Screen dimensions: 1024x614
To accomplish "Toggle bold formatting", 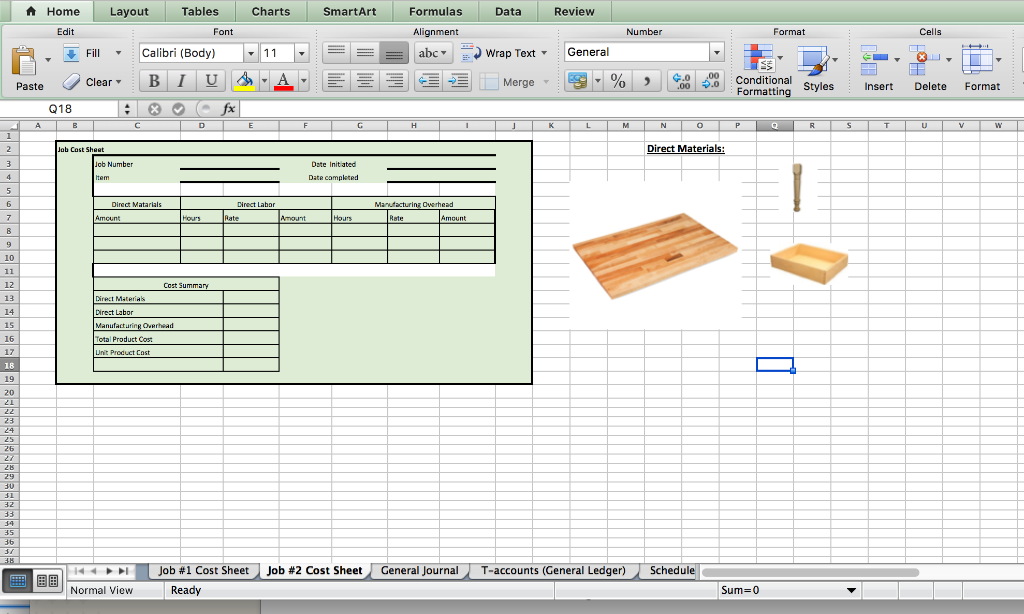I will (x=152, y=81).
